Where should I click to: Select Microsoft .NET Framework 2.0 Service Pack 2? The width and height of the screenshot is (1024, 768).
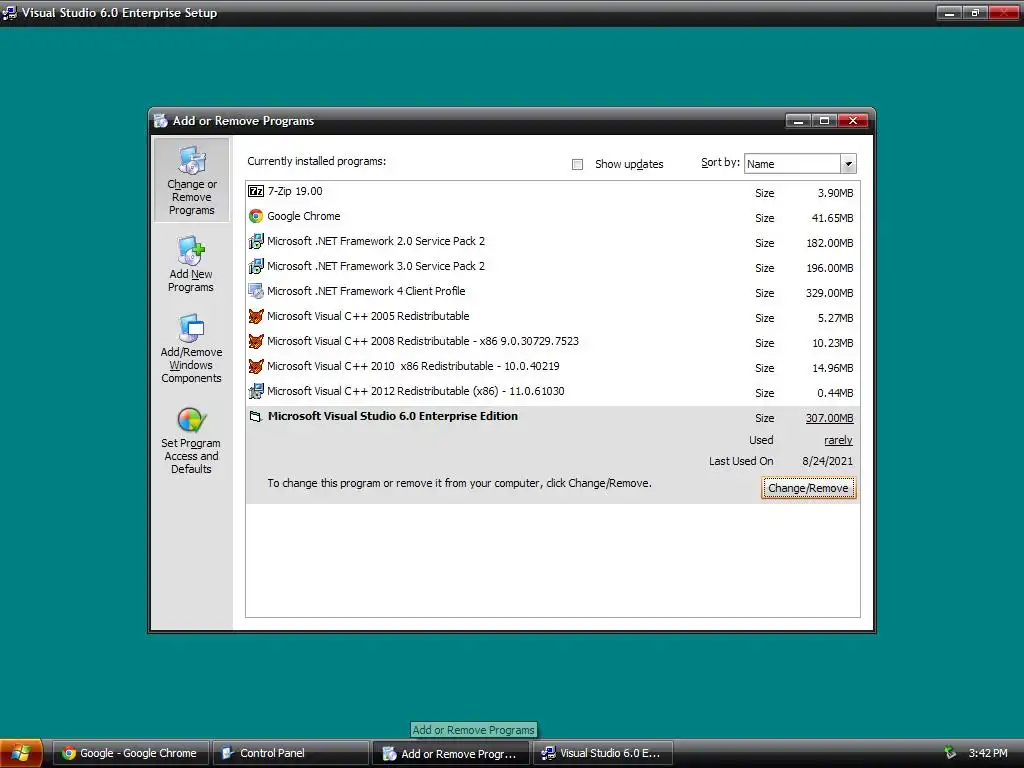(x=552, y=242)
